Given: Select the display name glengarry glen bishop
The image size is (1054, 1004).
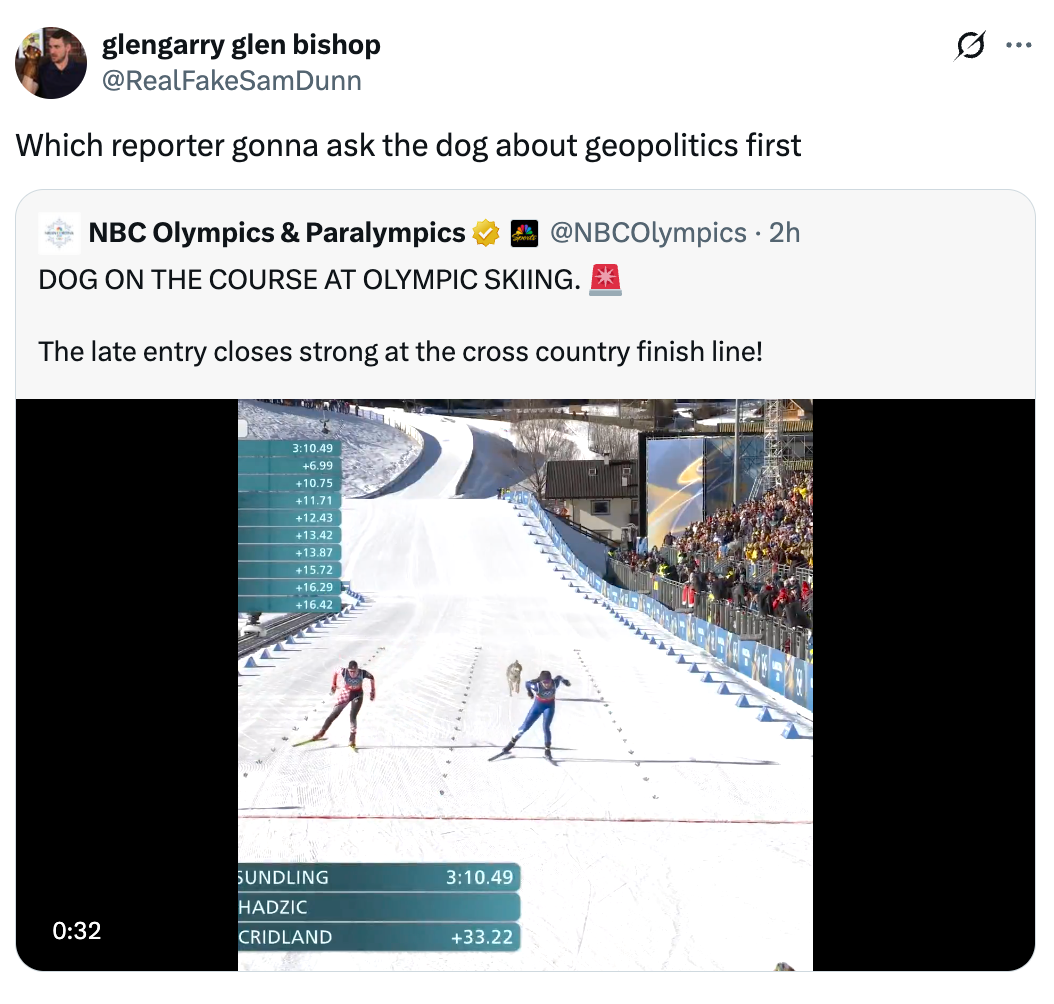Looking at the screenshot, I should point(241,44).
